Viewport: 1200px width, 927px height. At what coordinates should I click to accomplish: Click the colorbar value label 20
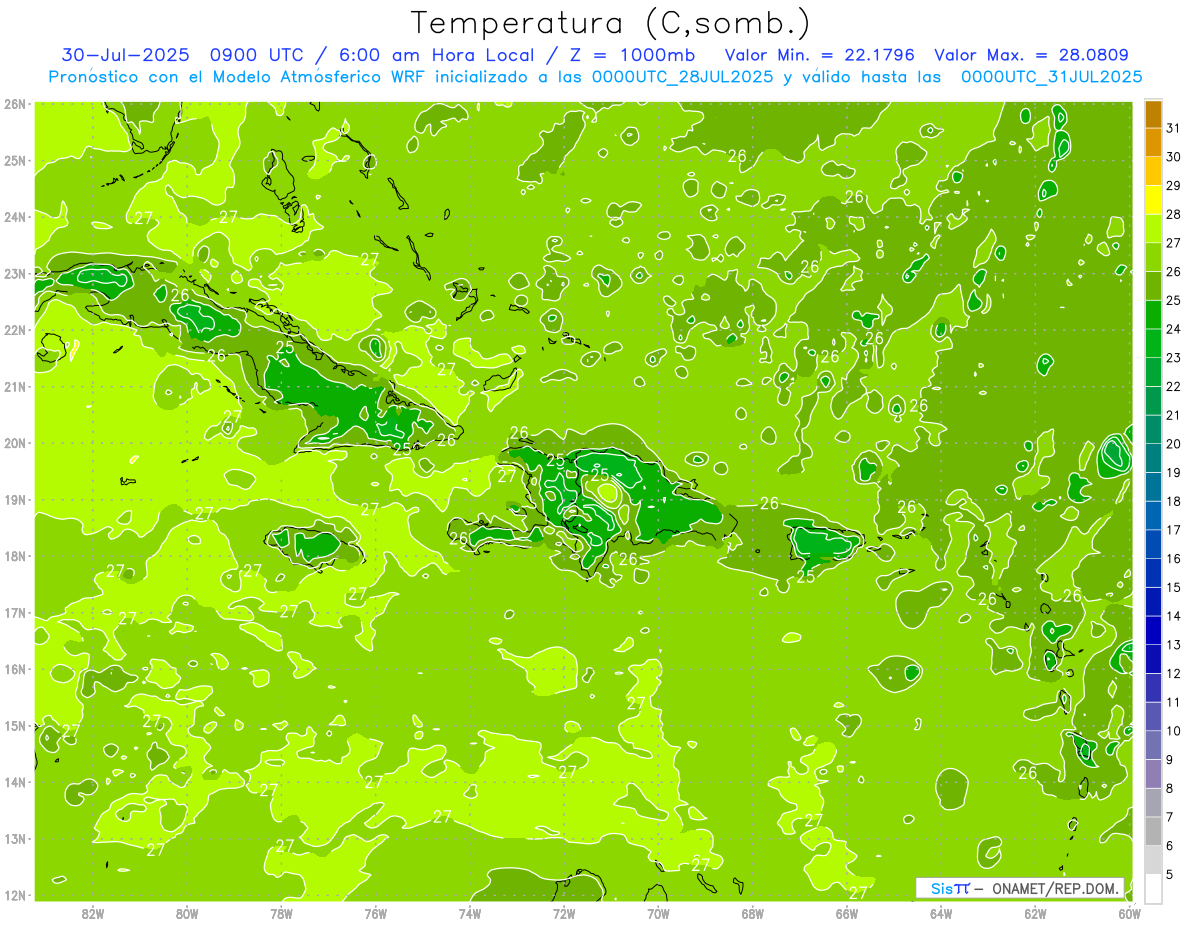click(1173, 444)
